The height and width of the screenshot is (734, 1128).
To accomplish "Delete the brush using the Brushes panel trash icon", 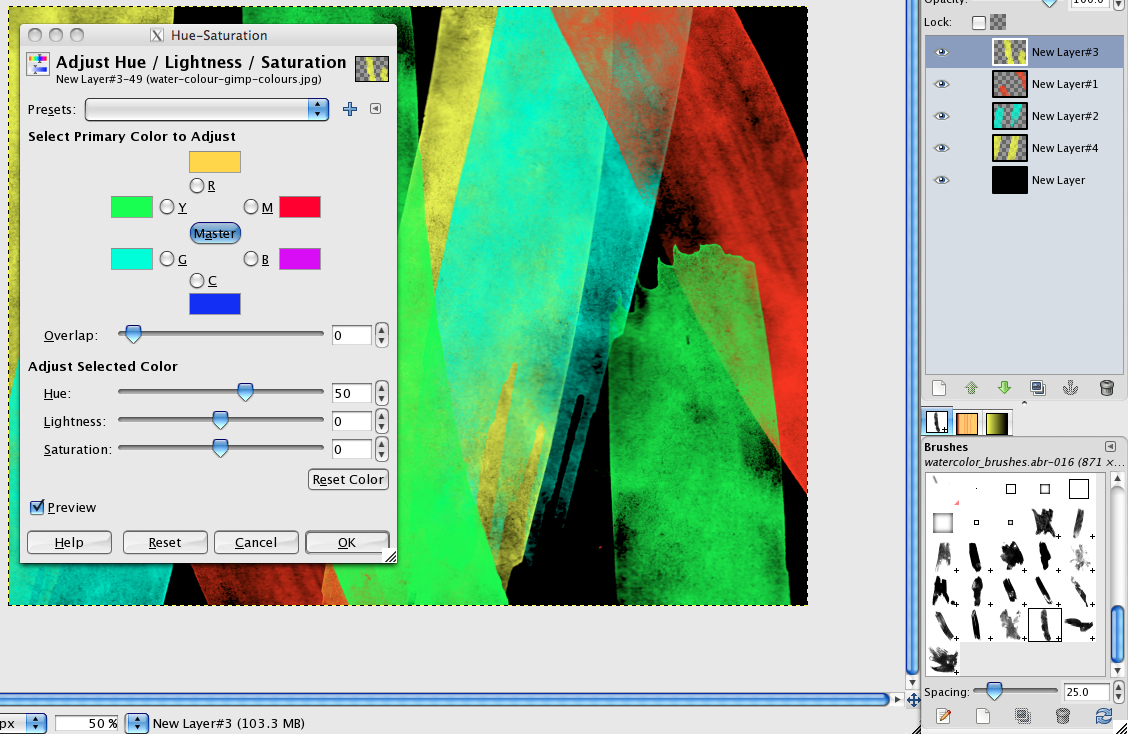I will (x=1062, y=716).
